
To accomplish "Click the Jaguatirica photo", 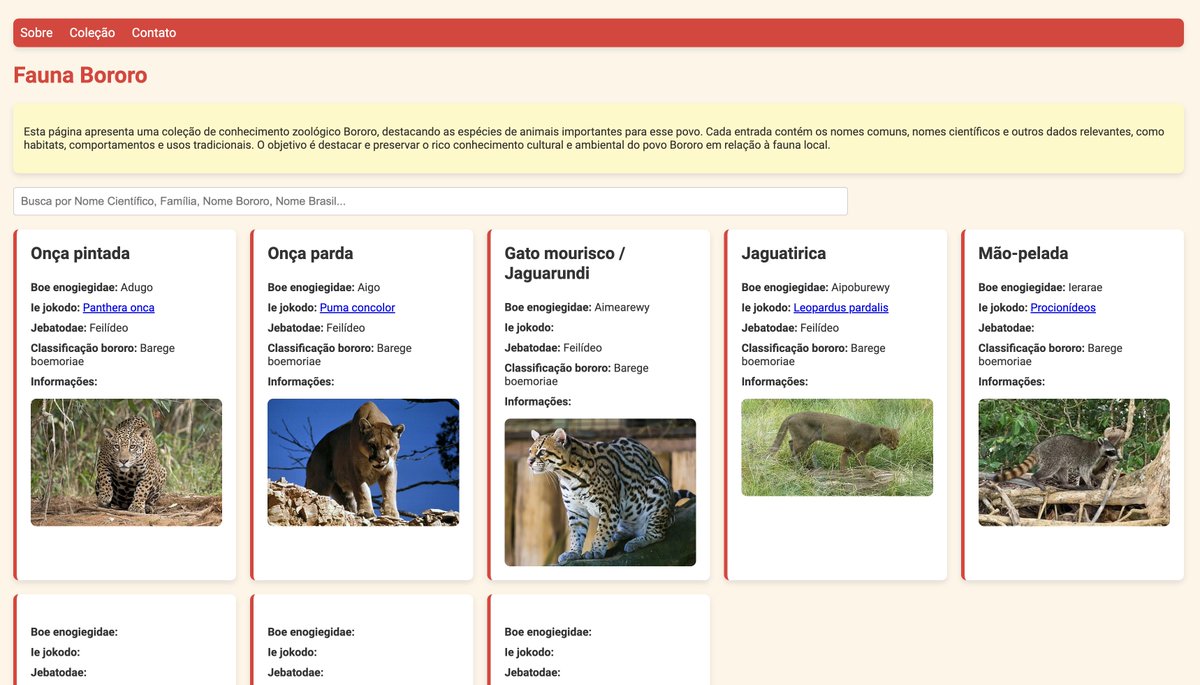I will (x=837, y=447).
